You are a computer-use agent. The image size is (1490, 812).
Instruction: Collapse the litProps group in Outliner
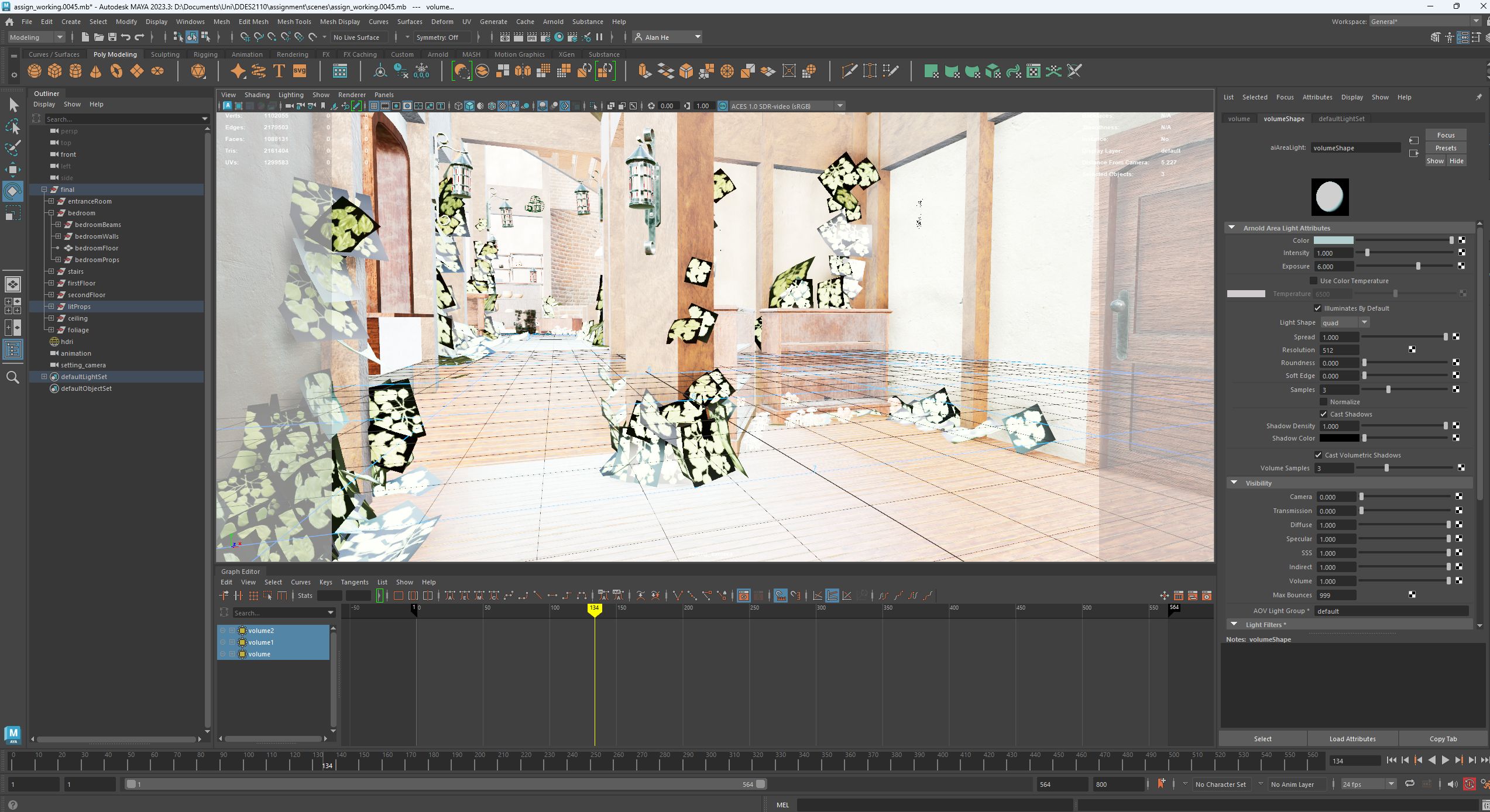coord(50,306)
